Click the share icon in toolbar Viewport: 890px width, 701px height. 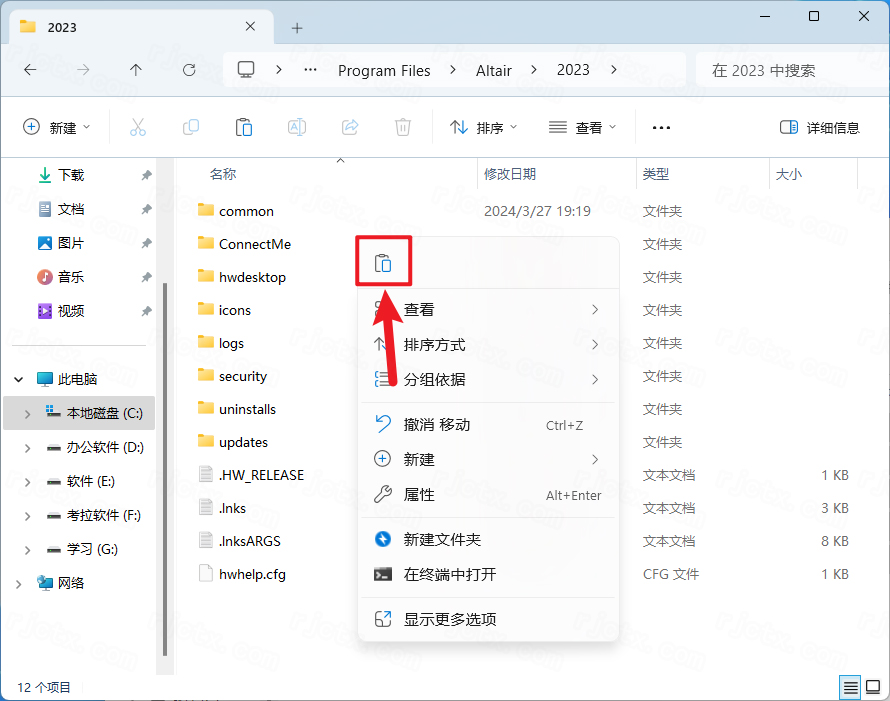point(350,127)
